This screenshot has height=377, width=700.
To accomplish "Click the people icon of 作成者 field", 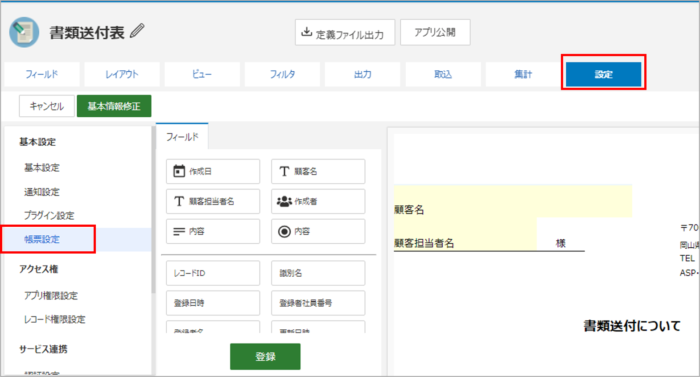I will tap(284, 201).
